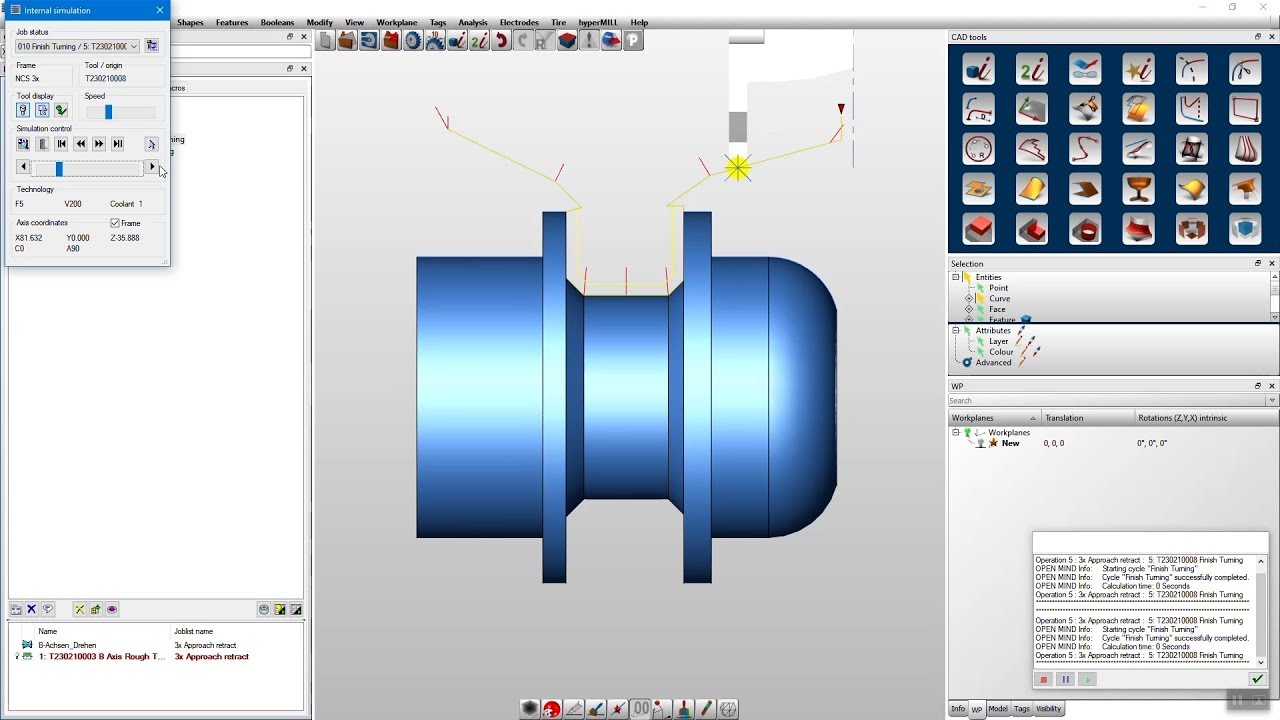Sort by the Workplanes column header

tap(994, 418)
